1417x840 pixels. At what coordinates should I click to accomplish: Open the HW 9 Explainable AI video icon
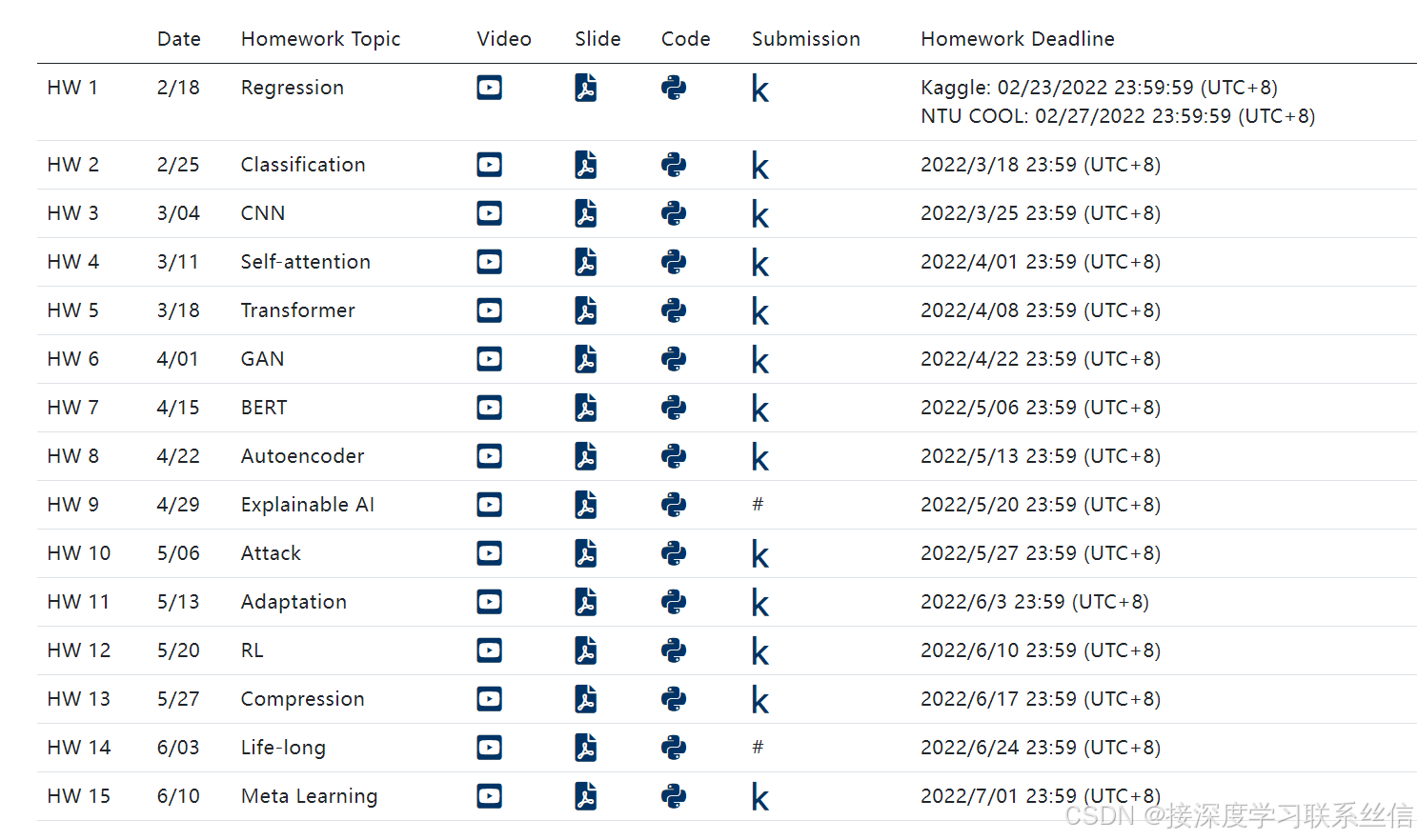click(489, 505)
